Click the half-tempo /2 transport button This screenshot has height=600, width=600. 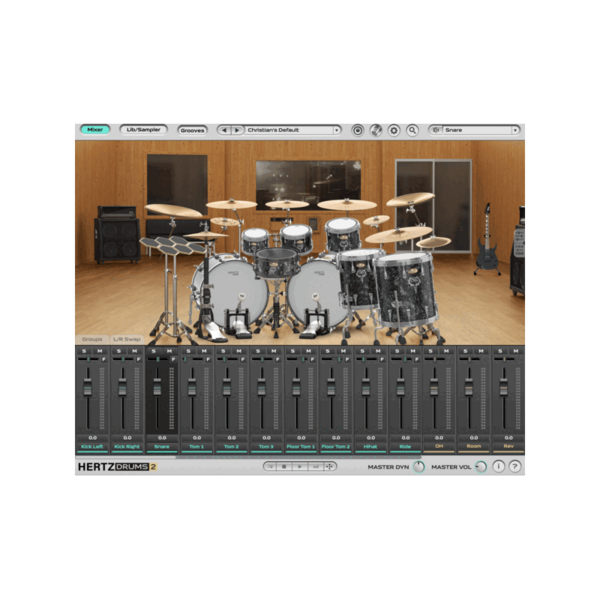pyautogui.click(x=271, y=467)
